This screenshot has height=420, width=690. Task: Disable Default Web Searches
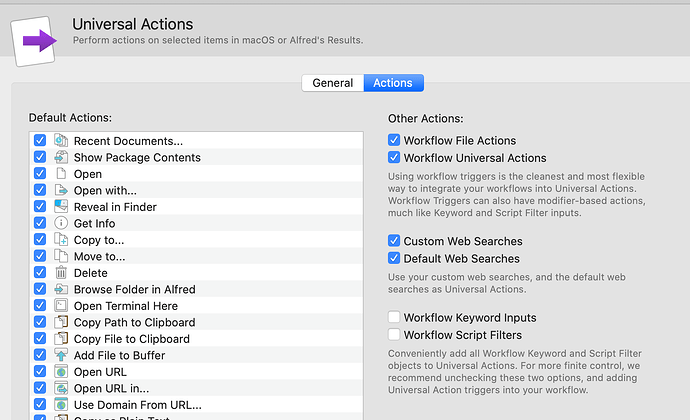point(394,258)
